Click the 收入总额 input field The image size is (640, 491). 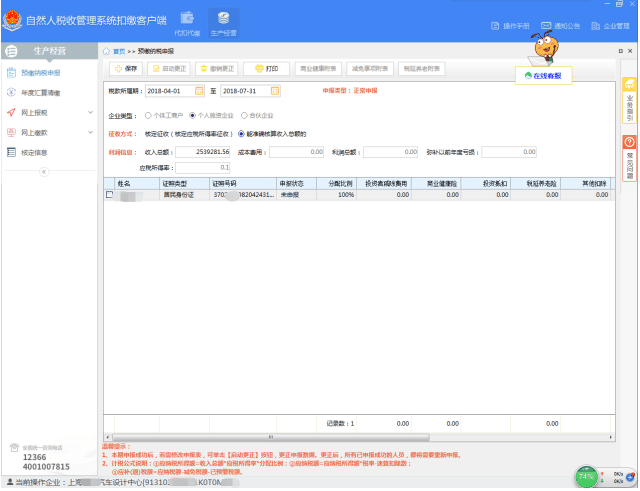tap(203, 152)
